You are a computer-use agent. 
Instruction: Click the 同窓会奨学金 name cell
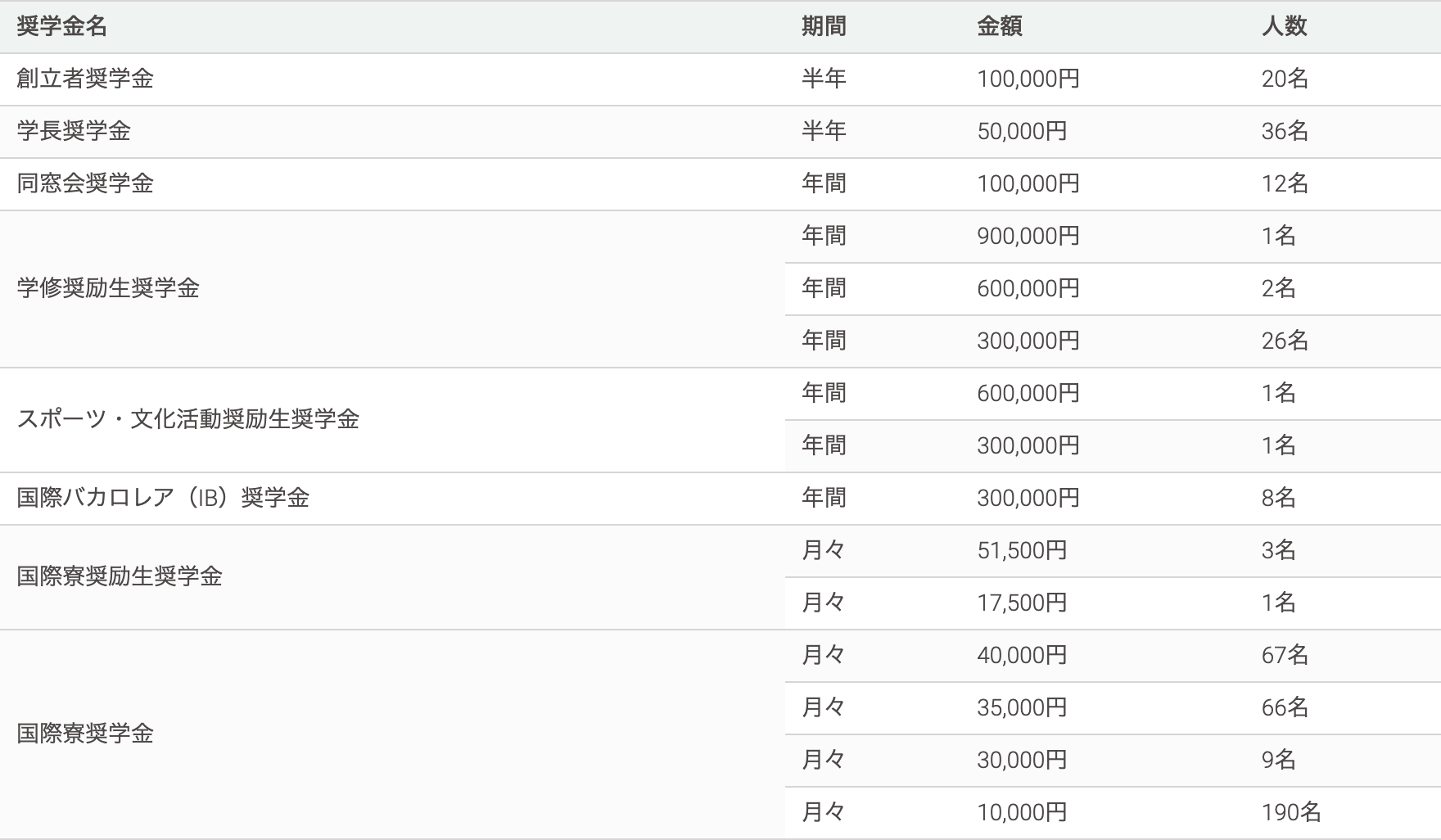85,183
